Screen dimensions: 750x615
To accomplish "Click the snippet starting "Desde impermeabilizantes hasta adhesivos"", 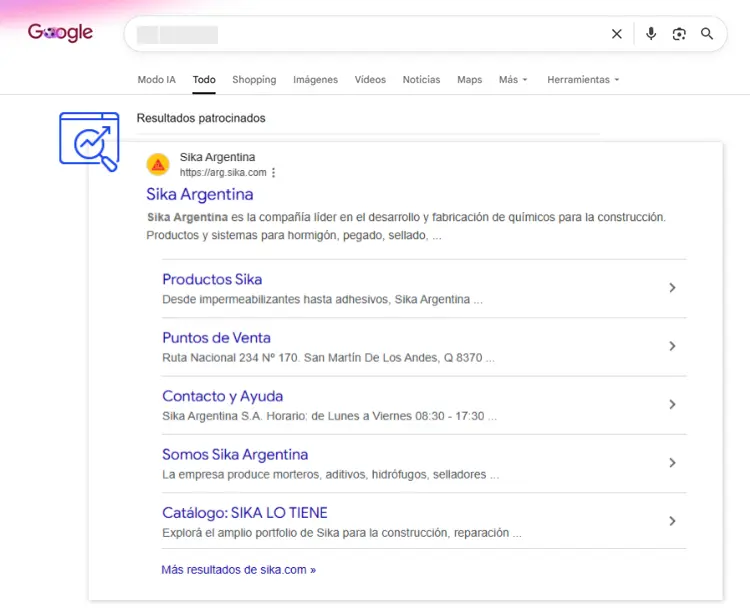I will [322, 299].
